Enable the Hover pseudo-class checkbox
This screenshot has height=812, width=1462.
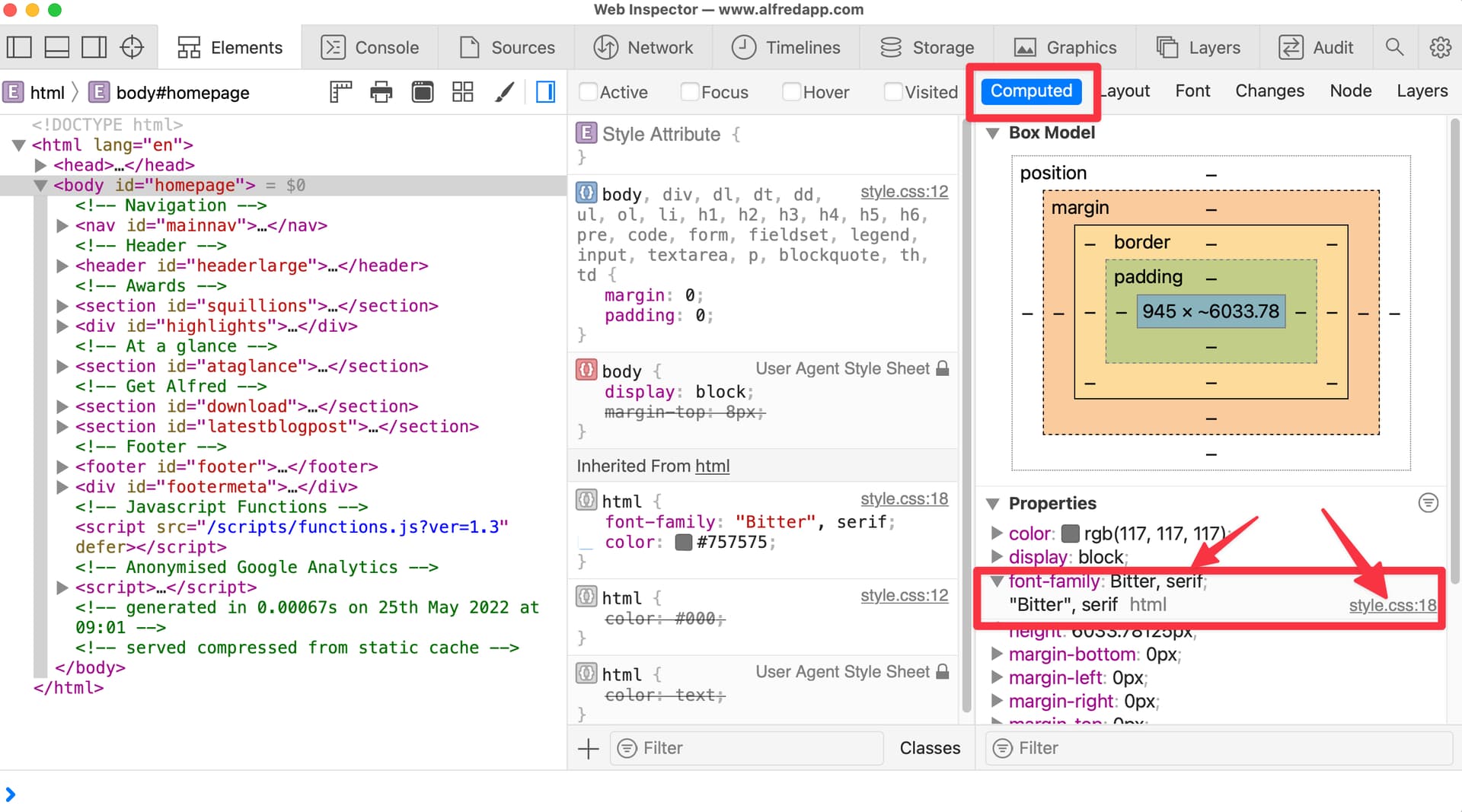click(791, 92)
